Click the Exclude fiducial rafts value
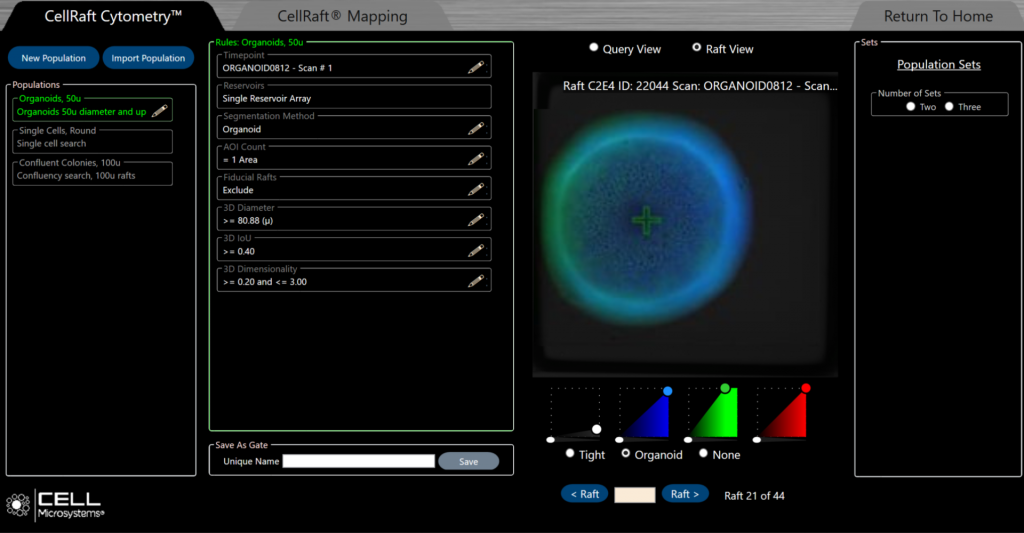1024x533 pixels. point(238,190)
